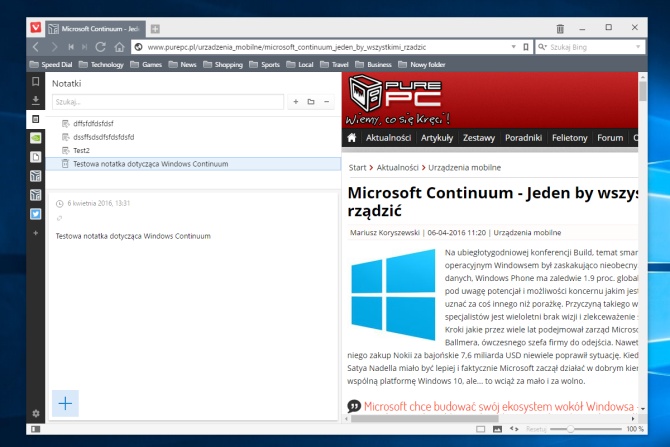670x447 pixels.
Task: Open page actions in status bar
Action: coord(514,429)
